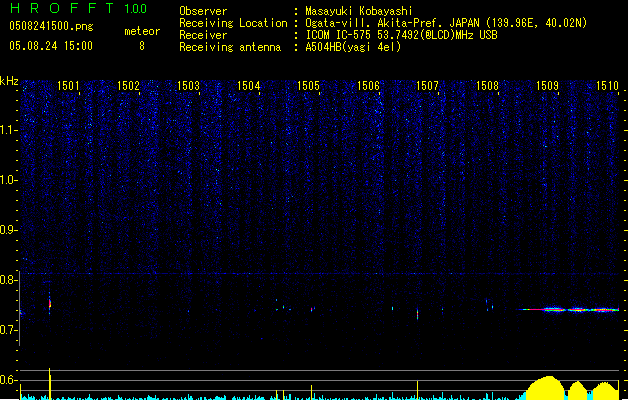Click the 1506 time marker
The image size is (629, 400).
pos(368,86)
